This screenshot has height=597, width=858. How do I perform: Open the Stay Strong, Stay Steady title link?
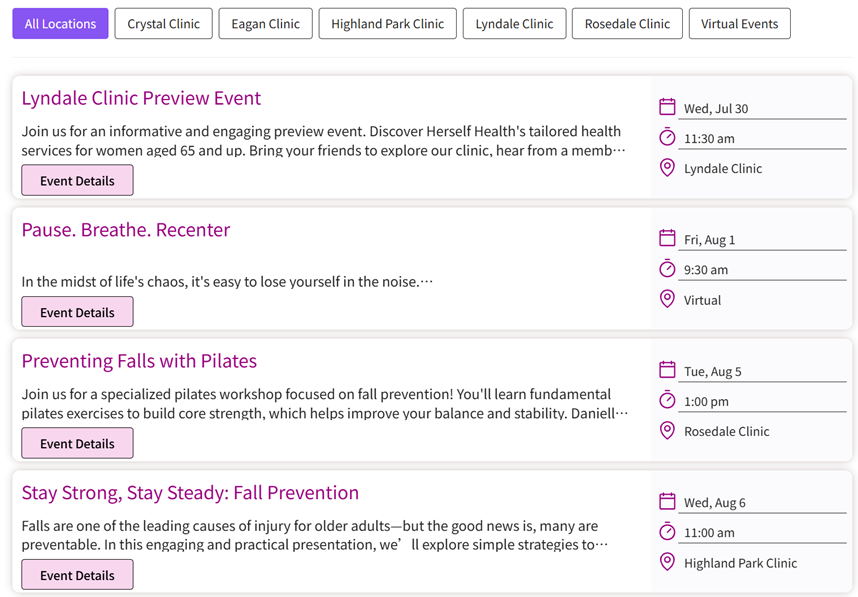(190, 493)
